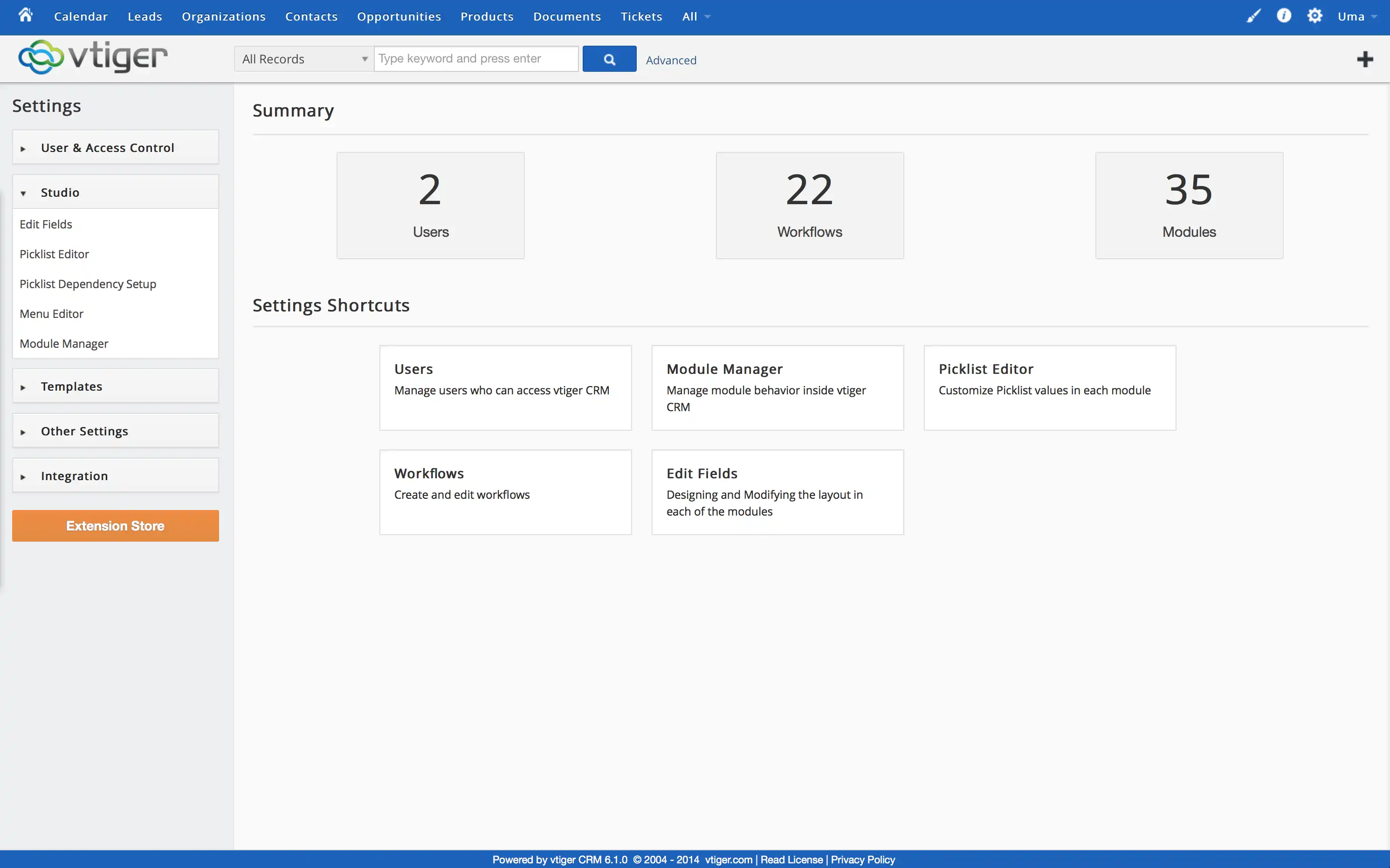Click the Uma user profile icon
1390x868 pixels.
click(1357, 15)
